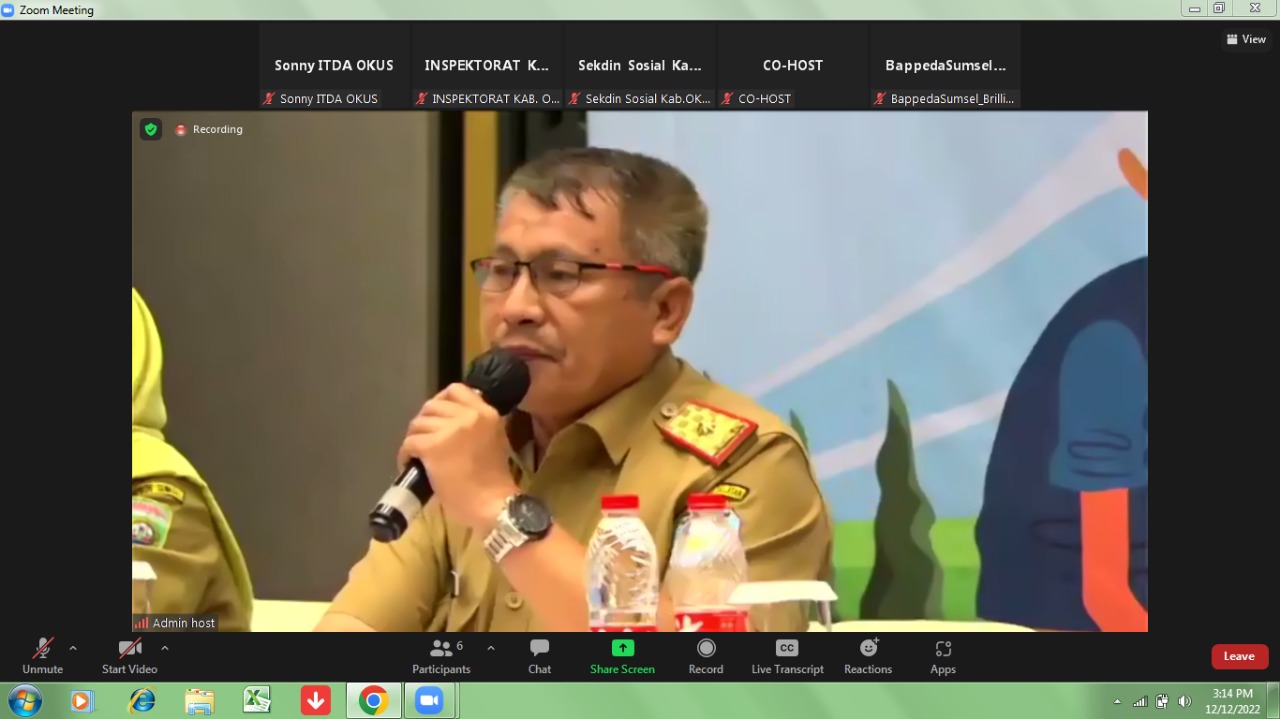1280x719 pixels.
Task: Open the Chat panel
Action: (539, 655)
